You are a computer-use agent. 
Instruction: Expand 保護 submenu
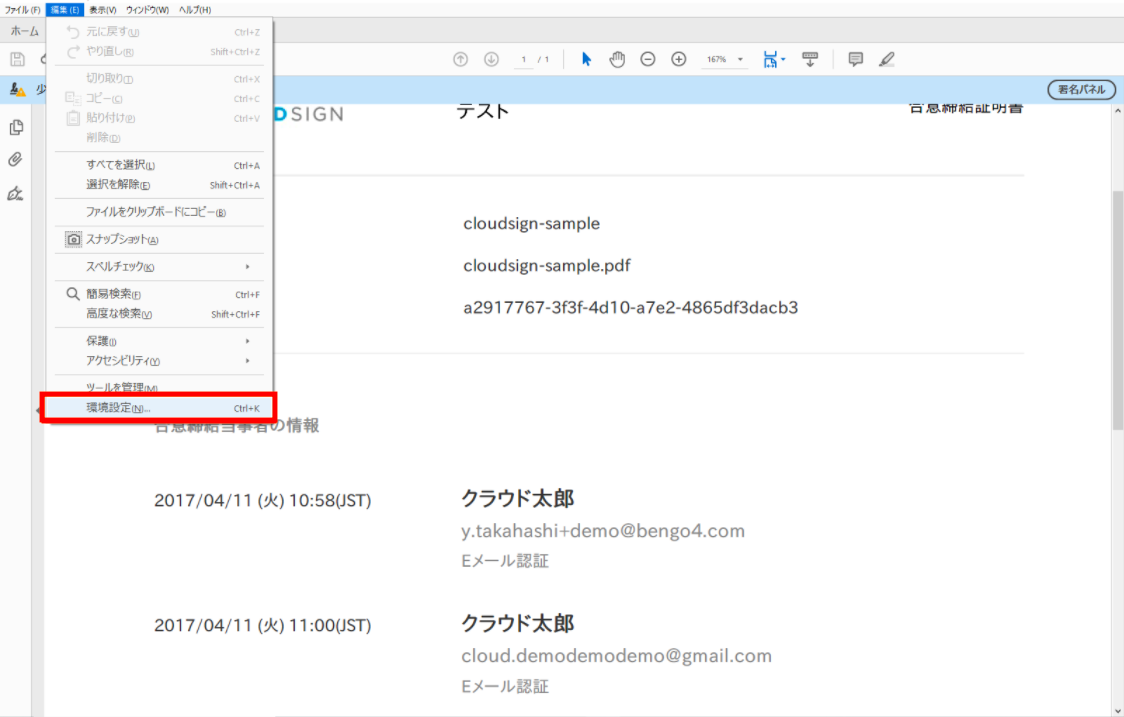[159, 341]
